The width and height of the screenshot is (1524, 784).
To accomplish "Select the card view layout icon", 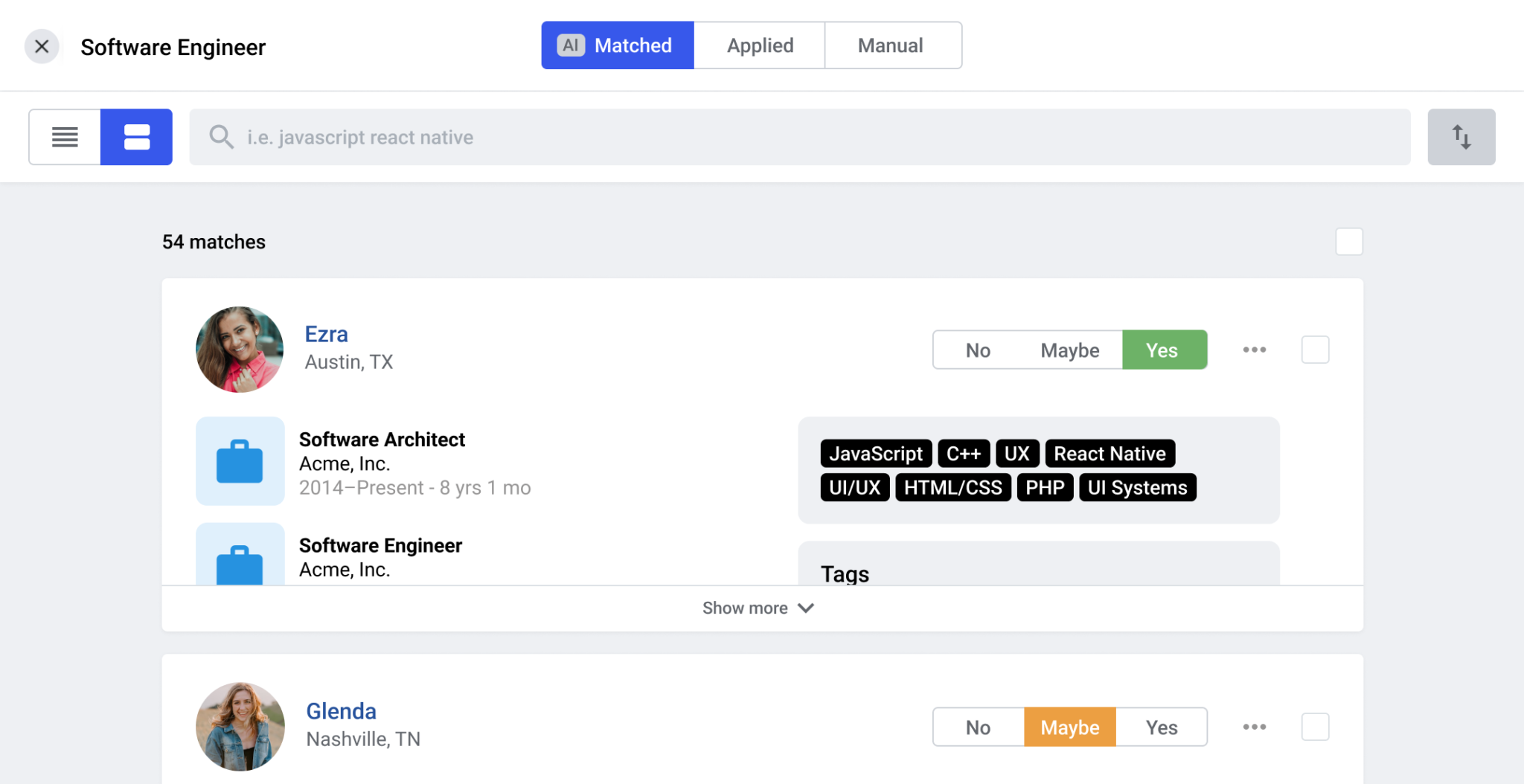I will click(x=136, y=137).
